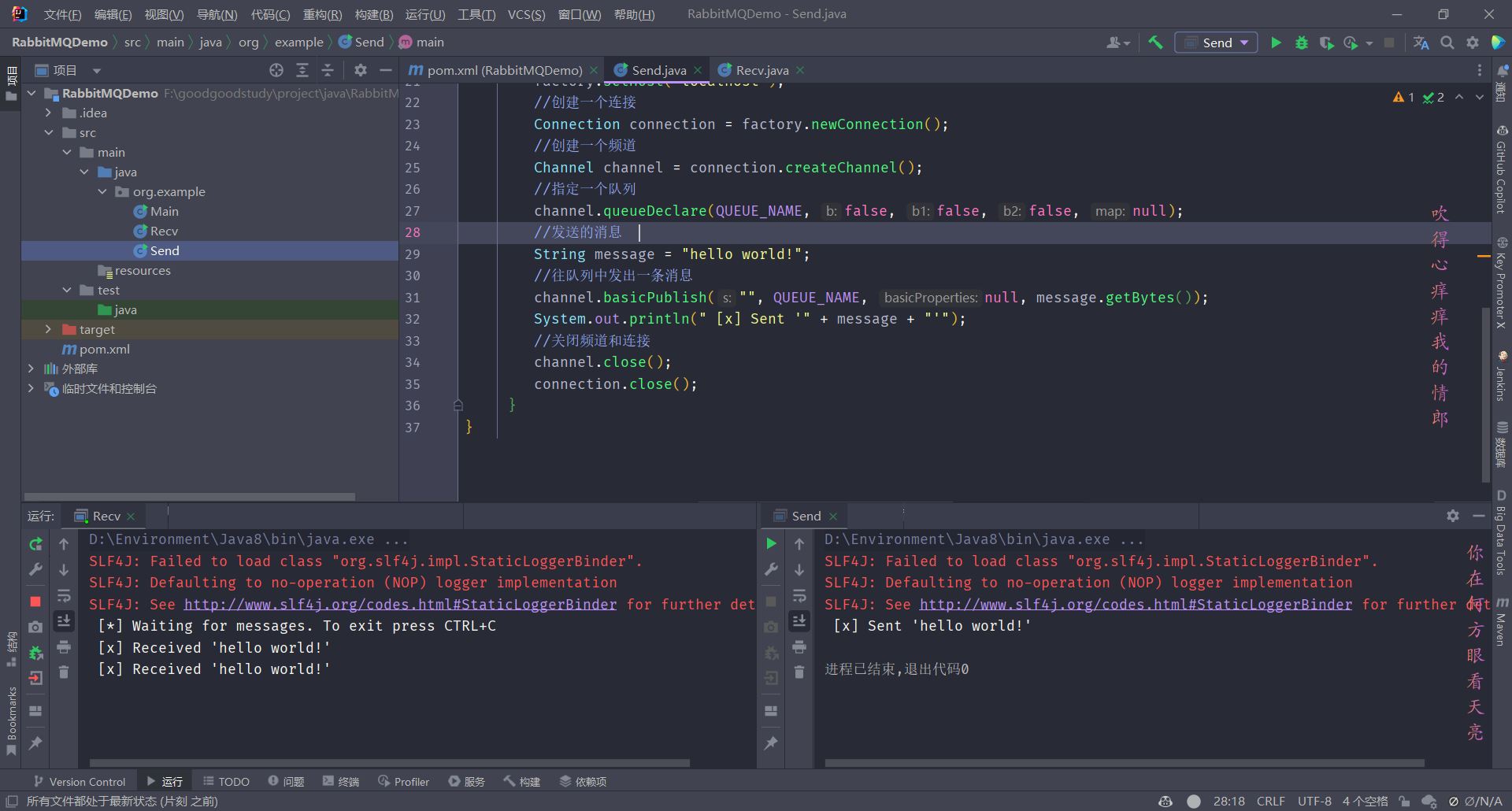Collapse org.example package node
The image size is (1512, 811).
pyautogui.click(x=102, y=191)
